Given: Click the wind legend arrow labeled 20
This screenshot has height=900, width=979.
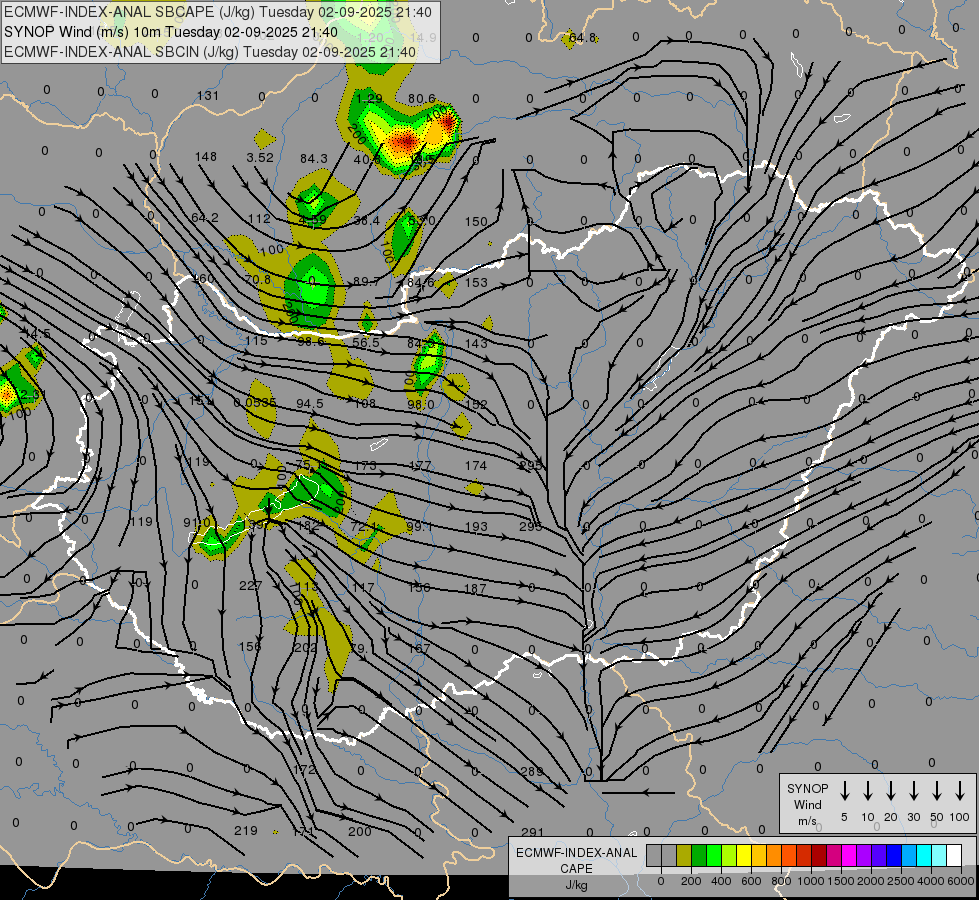Looking at the screenshot, I should click(891, 791).
